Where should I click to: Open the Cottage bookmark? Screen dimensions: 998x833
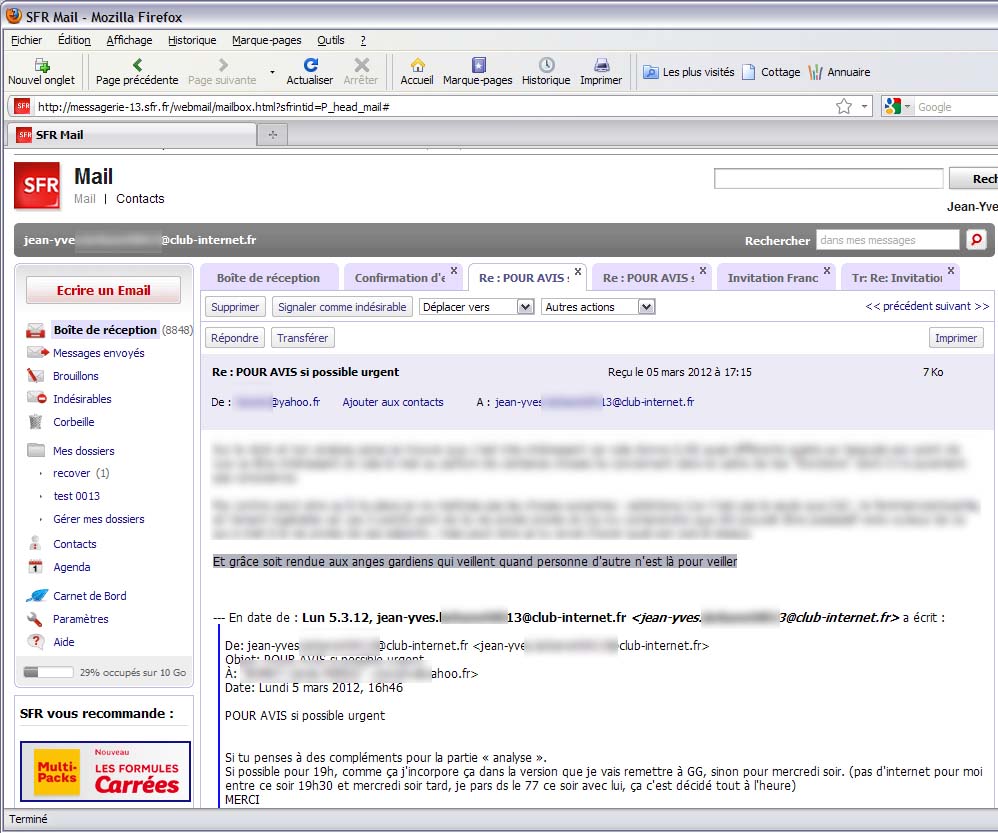[771, 72]
